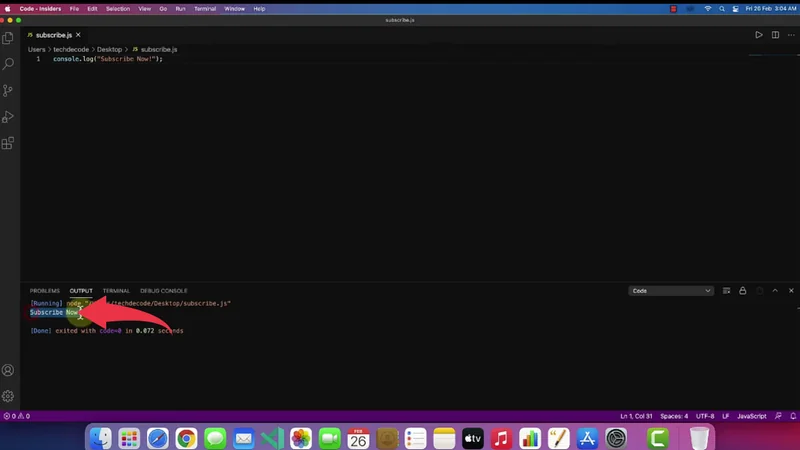Viewport: 800px width, 450px height.
Task: Clear the output panel contents
Action: 726,291
